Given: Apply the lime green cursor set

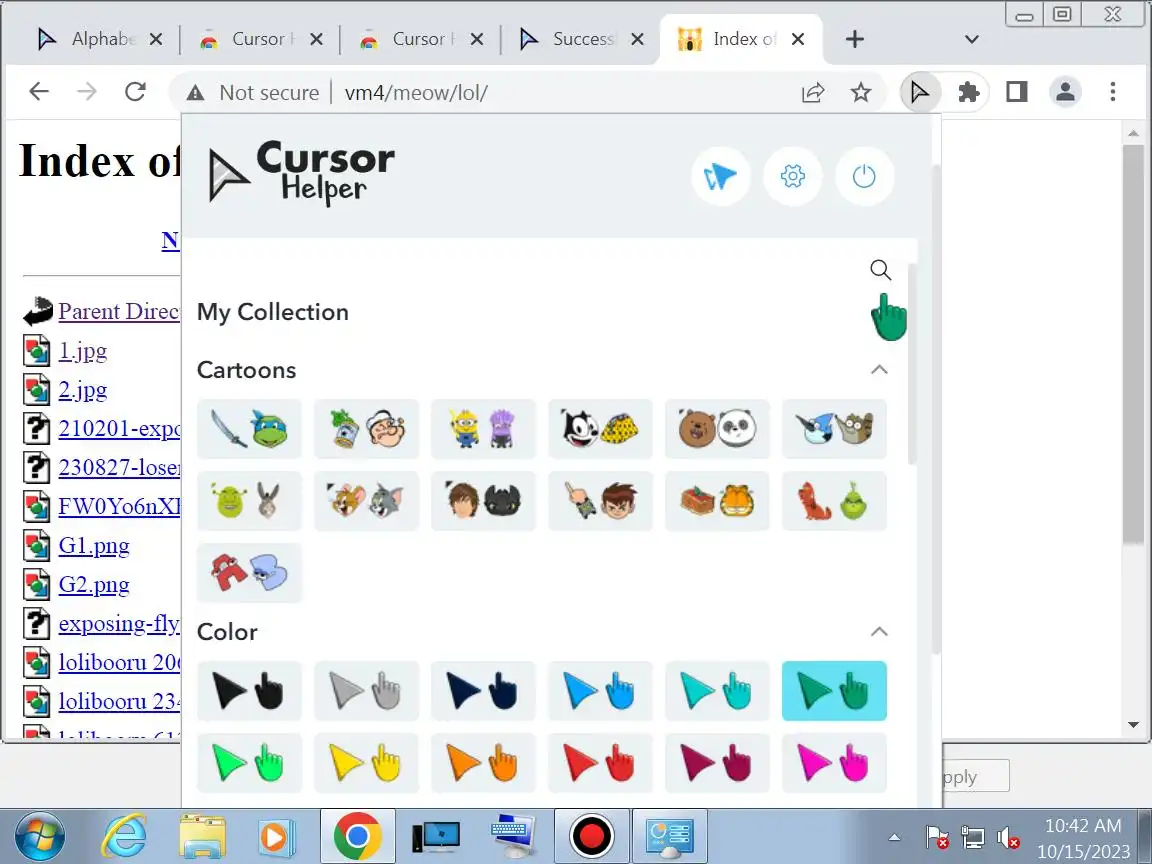Looking at the screenshot, I should point(249,763).
